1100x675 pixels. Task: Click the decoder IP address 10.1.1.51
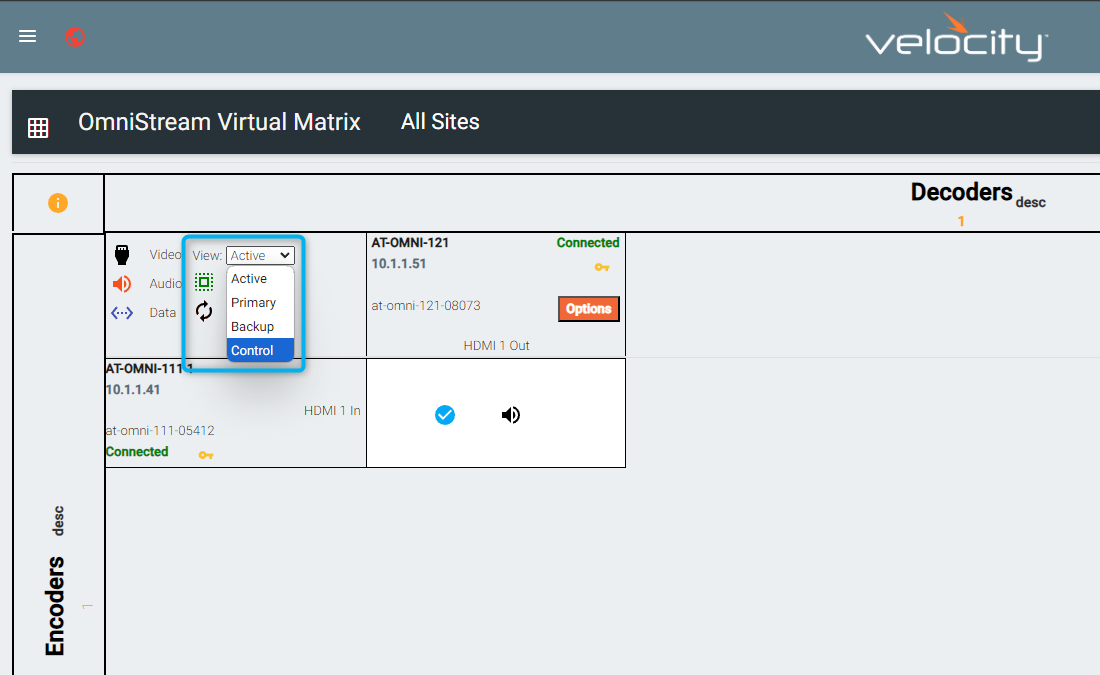pyautogui.click(x=398, y=264)
